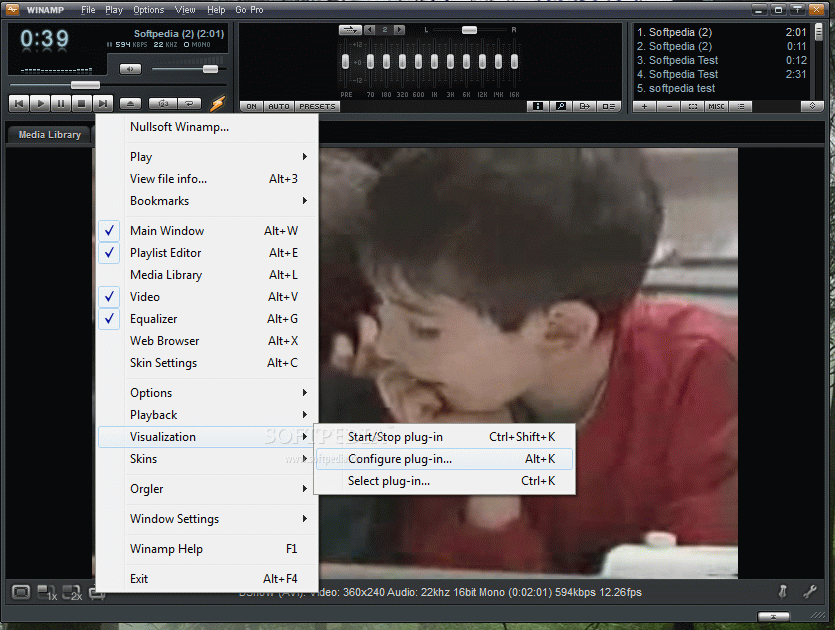Viewport: 835px width, 630px height.
Task: Click the equalizer next-page right arrow
Action: pyautogui.click(x=399, y=30)
